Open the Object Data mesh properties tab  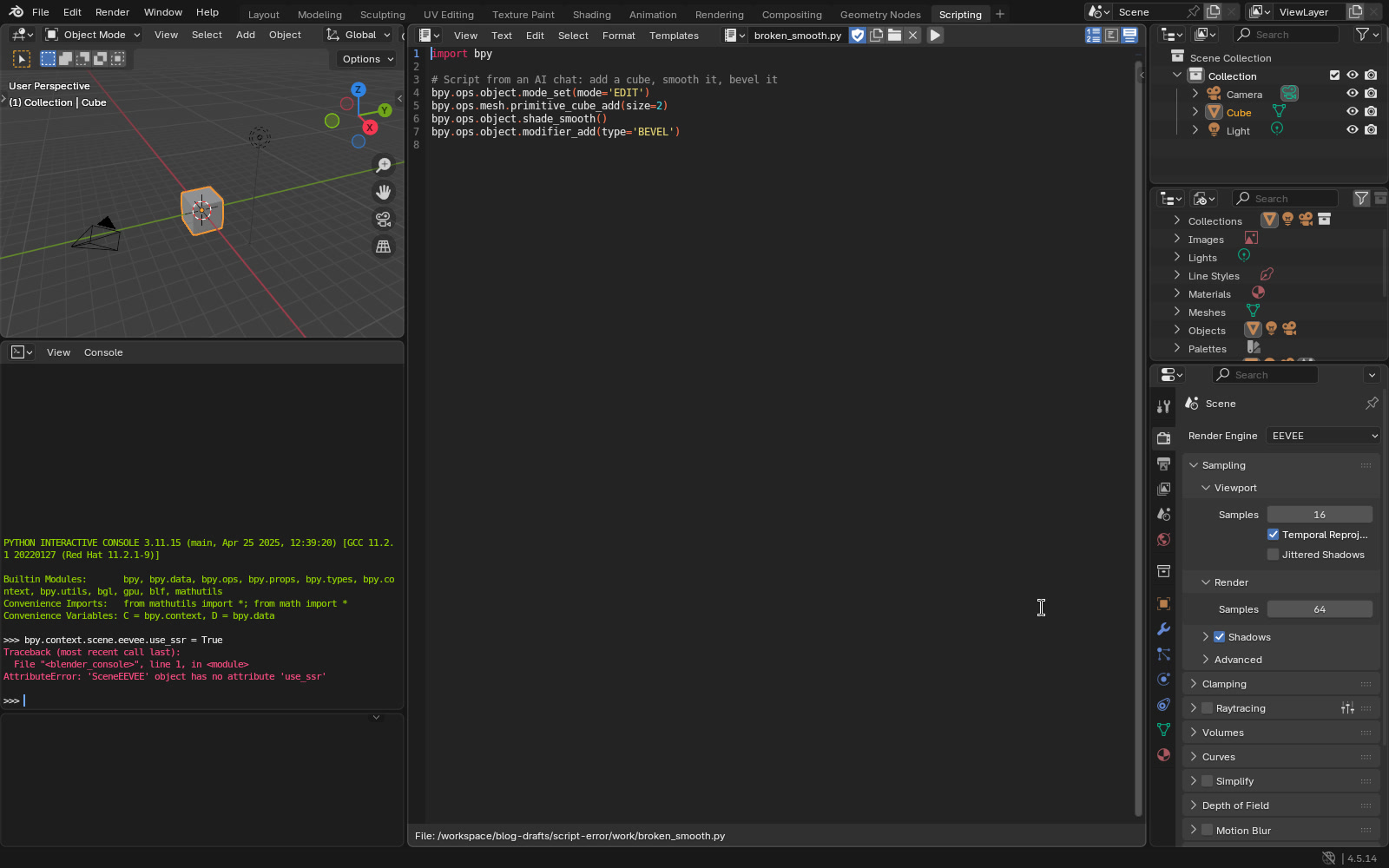(1164, 729)
